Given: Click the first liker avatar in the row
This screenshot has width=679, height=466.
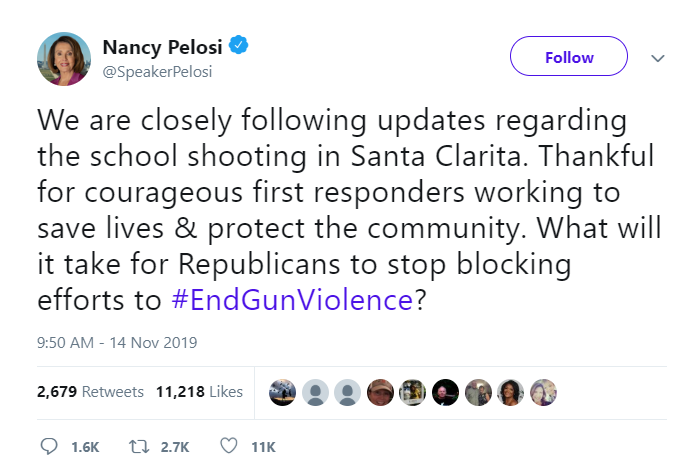Looking at the screenshot, I should point(282,392).
